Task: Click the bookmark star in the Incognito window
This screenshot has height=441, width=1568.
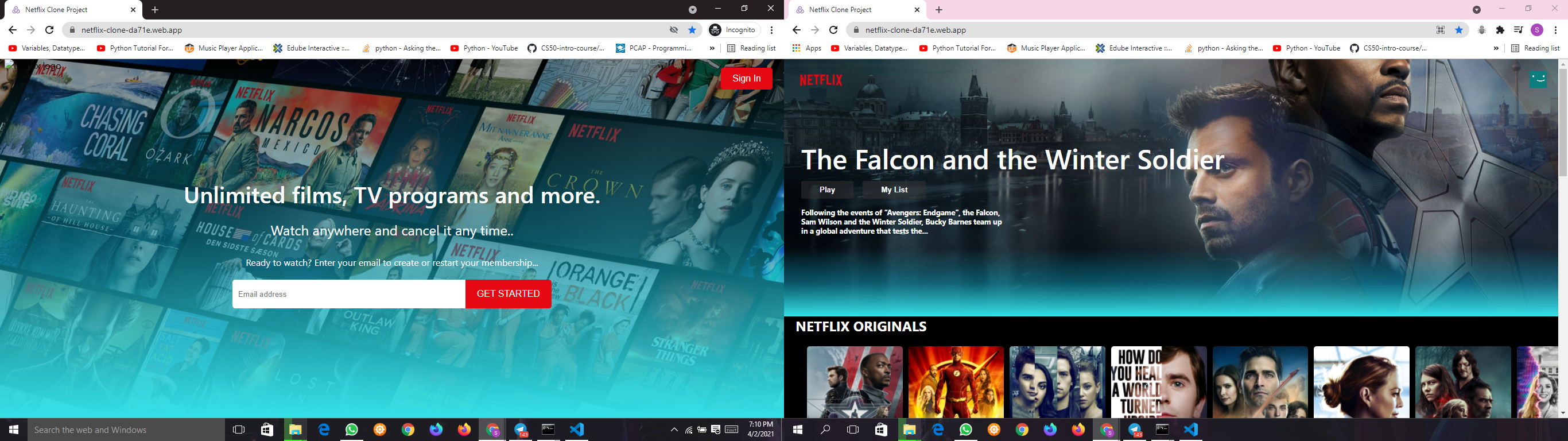Action: click(x=692, y=30)
